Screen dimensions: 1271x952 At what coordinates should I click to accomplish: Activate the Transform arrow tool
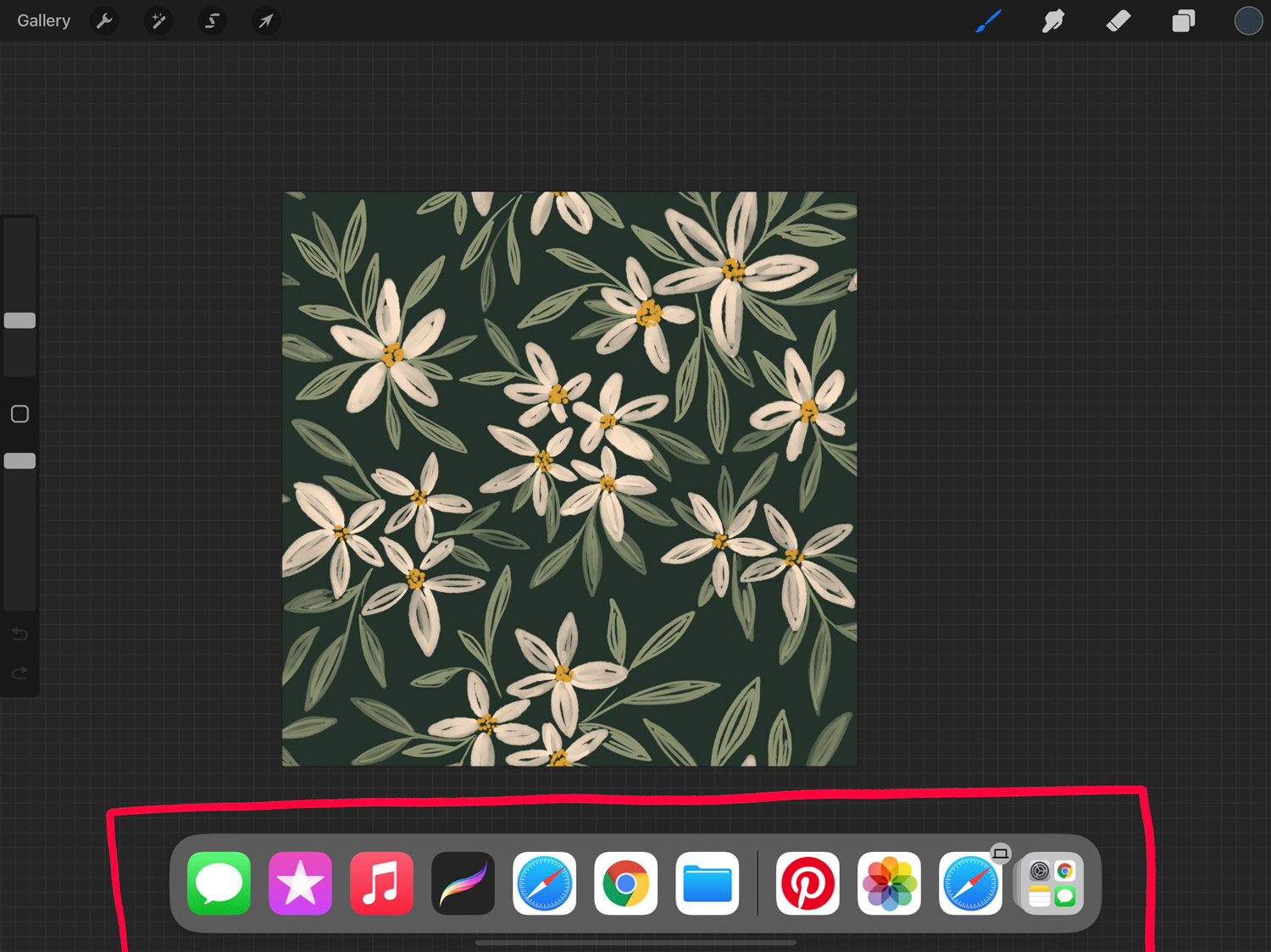click(265, 20)
